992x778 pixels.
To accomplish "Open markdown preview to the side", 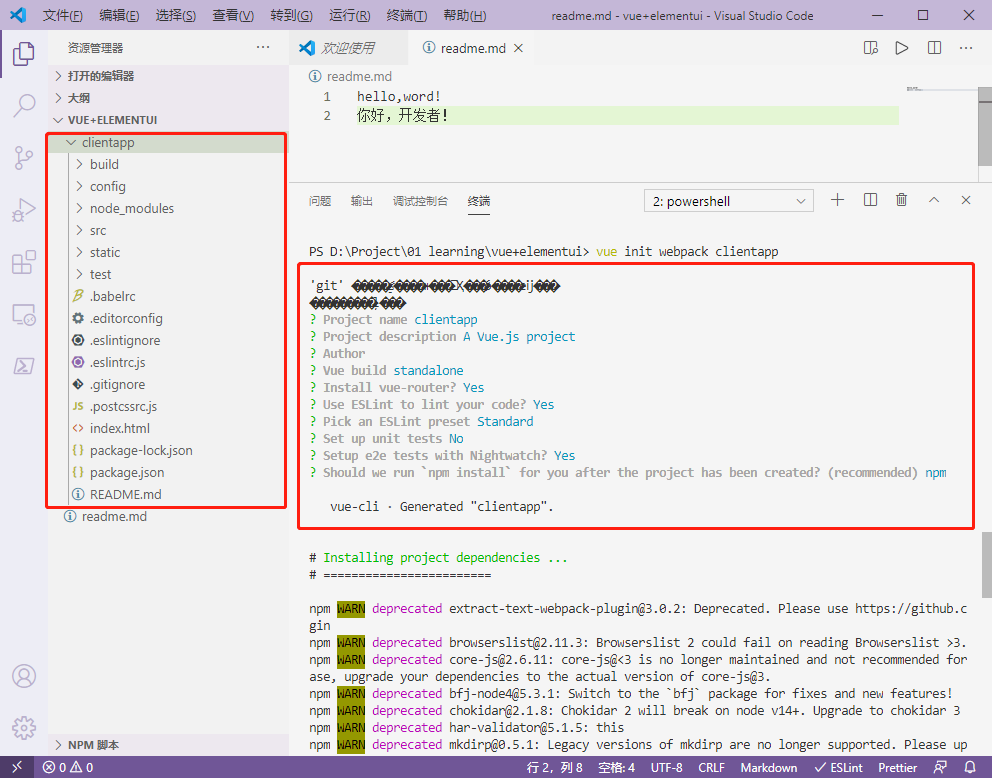I will (x=871, y=48).
